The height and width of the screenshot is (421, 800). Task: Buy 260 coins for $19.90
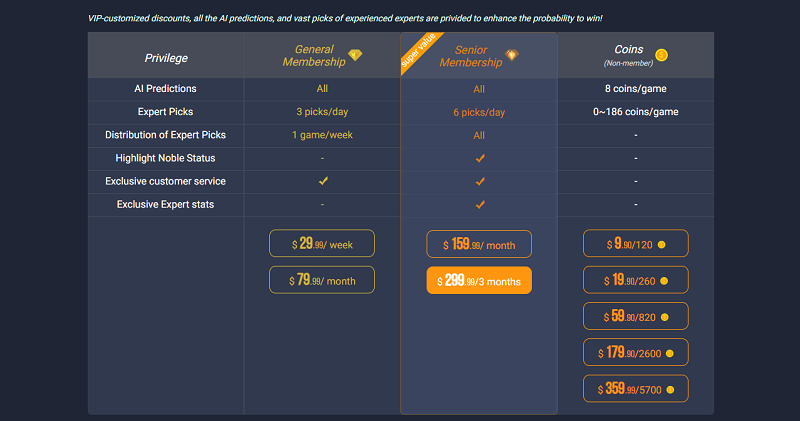(636, 280)
